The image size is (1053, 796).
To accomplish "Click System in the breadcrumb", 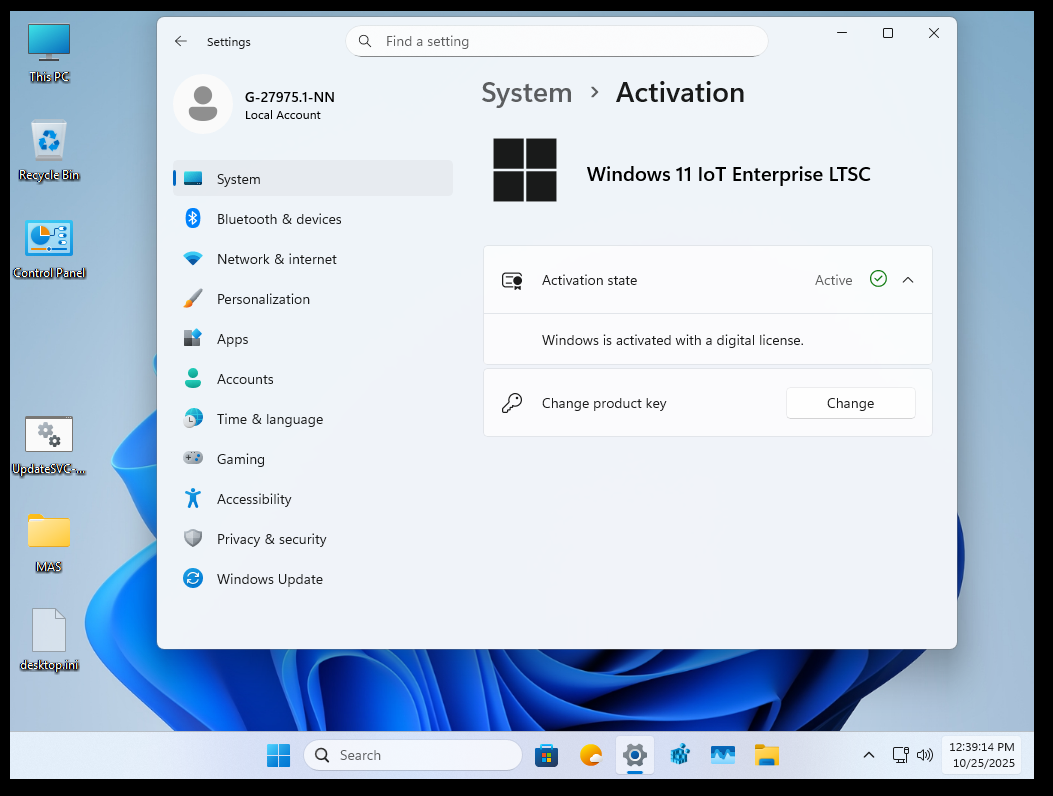I will [x=526, y=93].
